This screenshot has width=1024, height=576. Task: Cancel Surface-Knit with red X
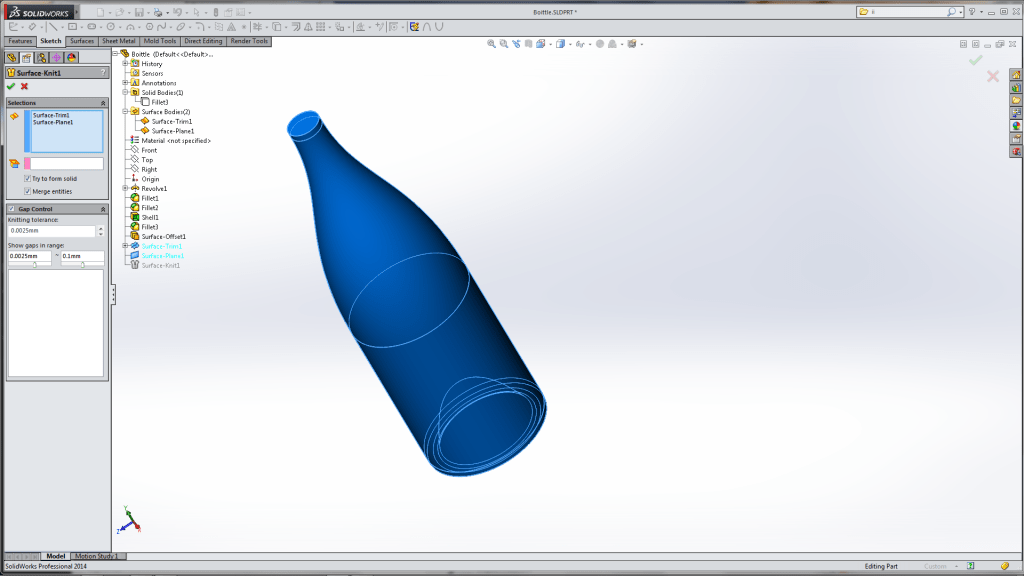pos(24,86)
